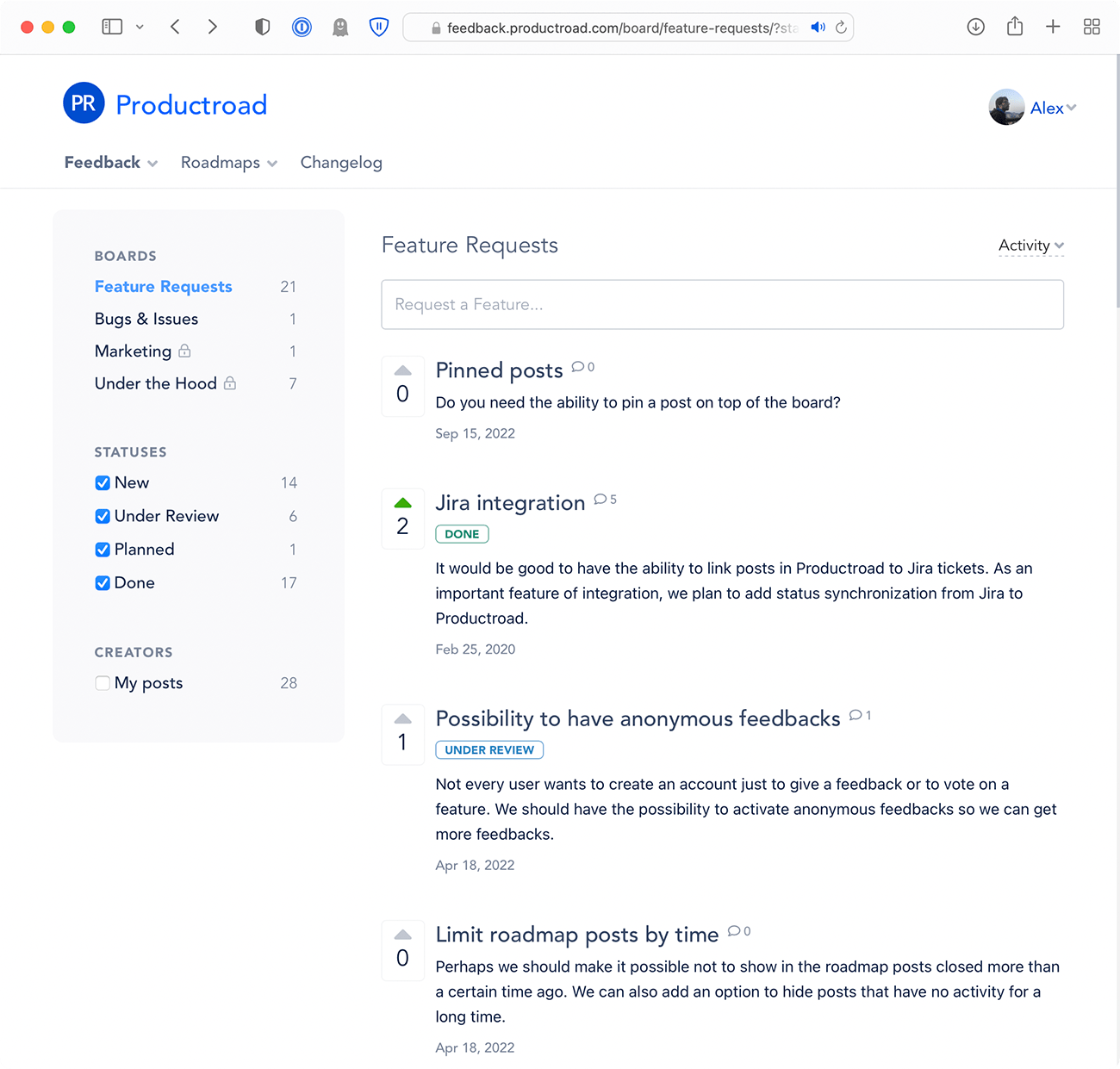Show tab overview grid icon
The width and height of the screenshot is (1120, 1069).
pyautogui.click(x=1092, y=27)
